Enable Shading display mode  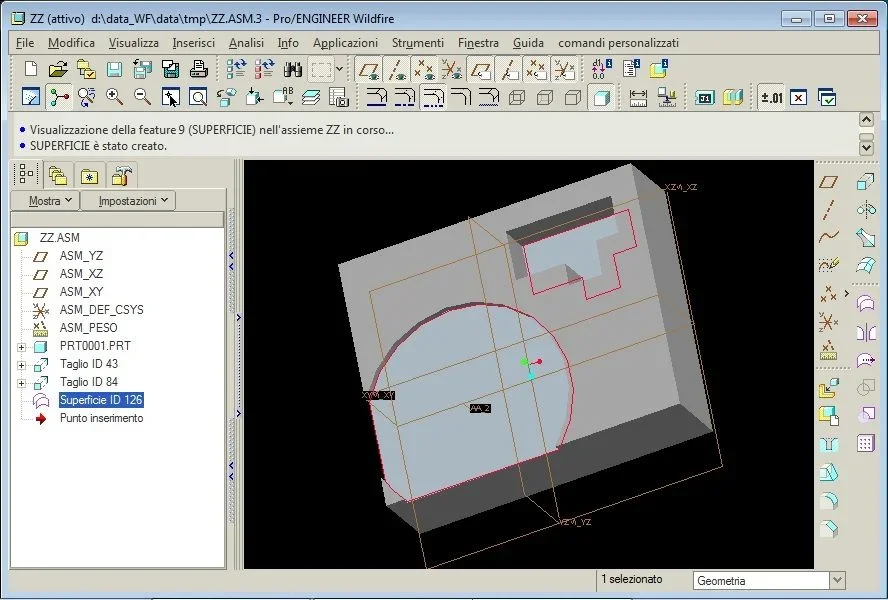(601, 97)
